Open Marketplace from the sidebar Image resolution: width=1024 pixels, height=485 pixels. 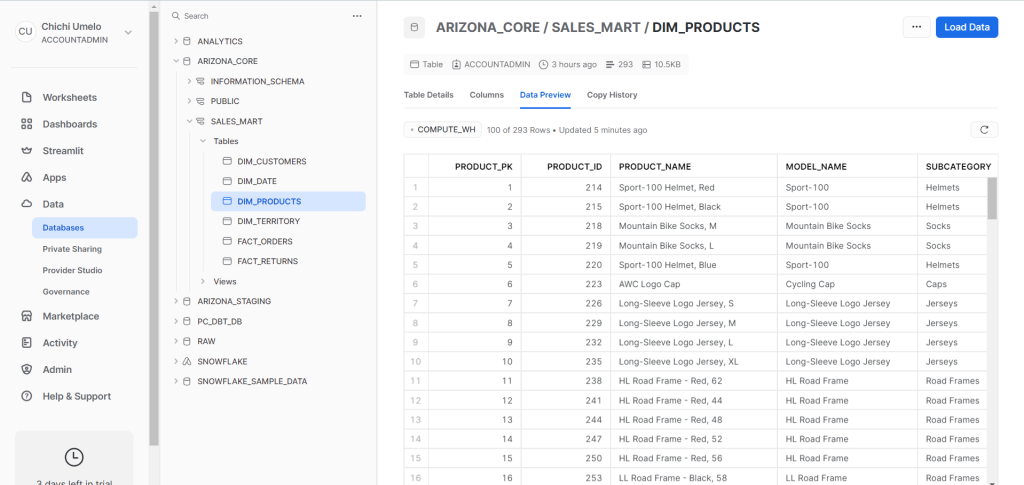pos(27,316)
